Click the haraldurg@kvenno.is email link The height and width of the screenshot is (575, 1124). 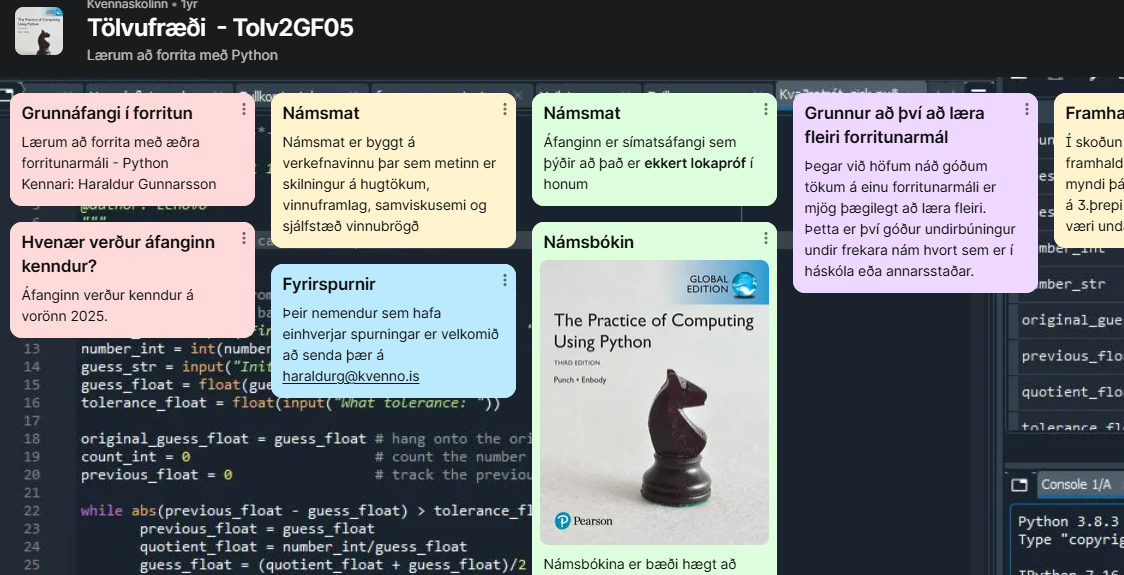tap(351, 376)
